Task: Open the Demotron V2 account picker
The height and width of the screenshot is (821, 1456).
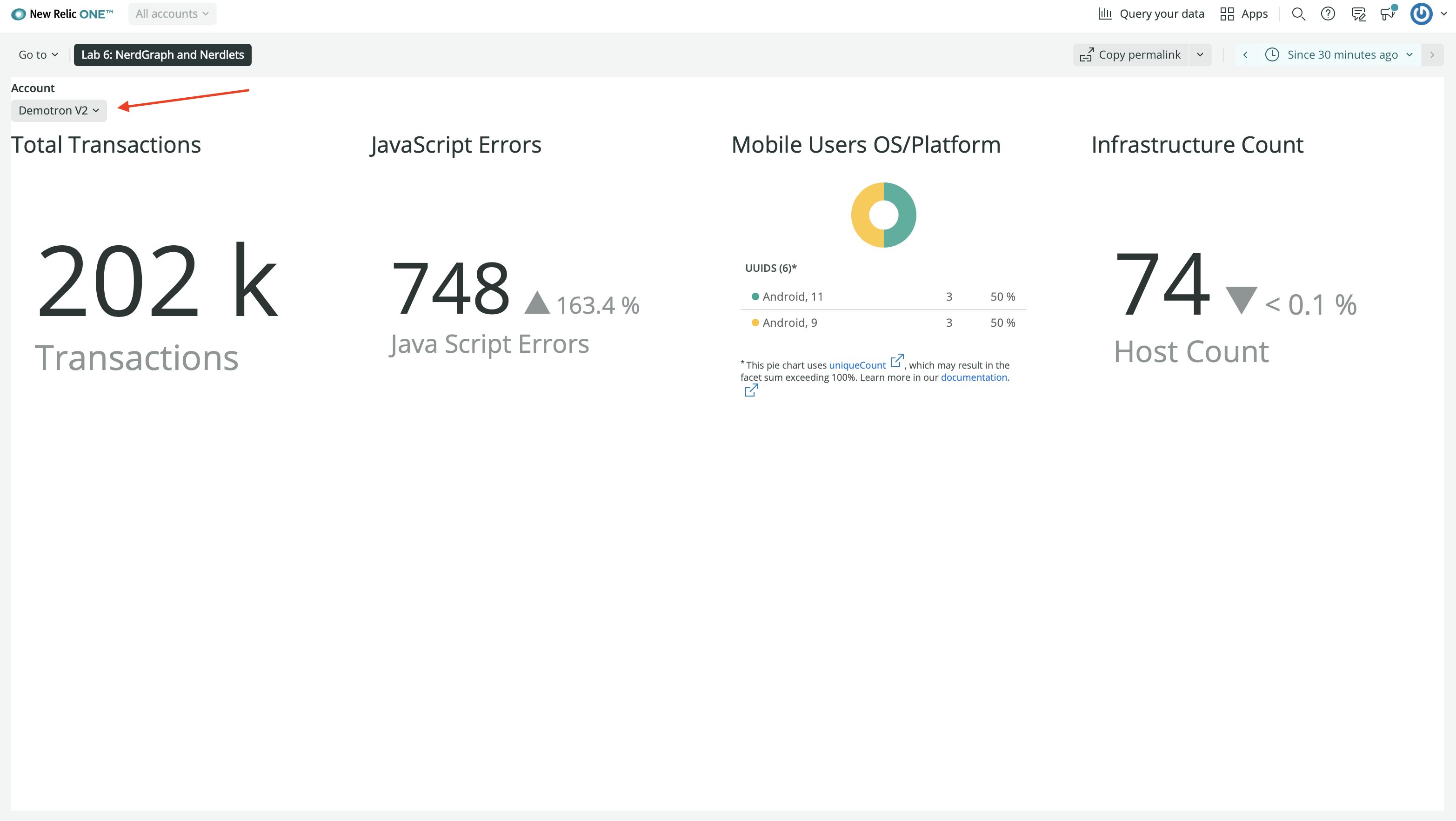Action: (x=59, y=110)
